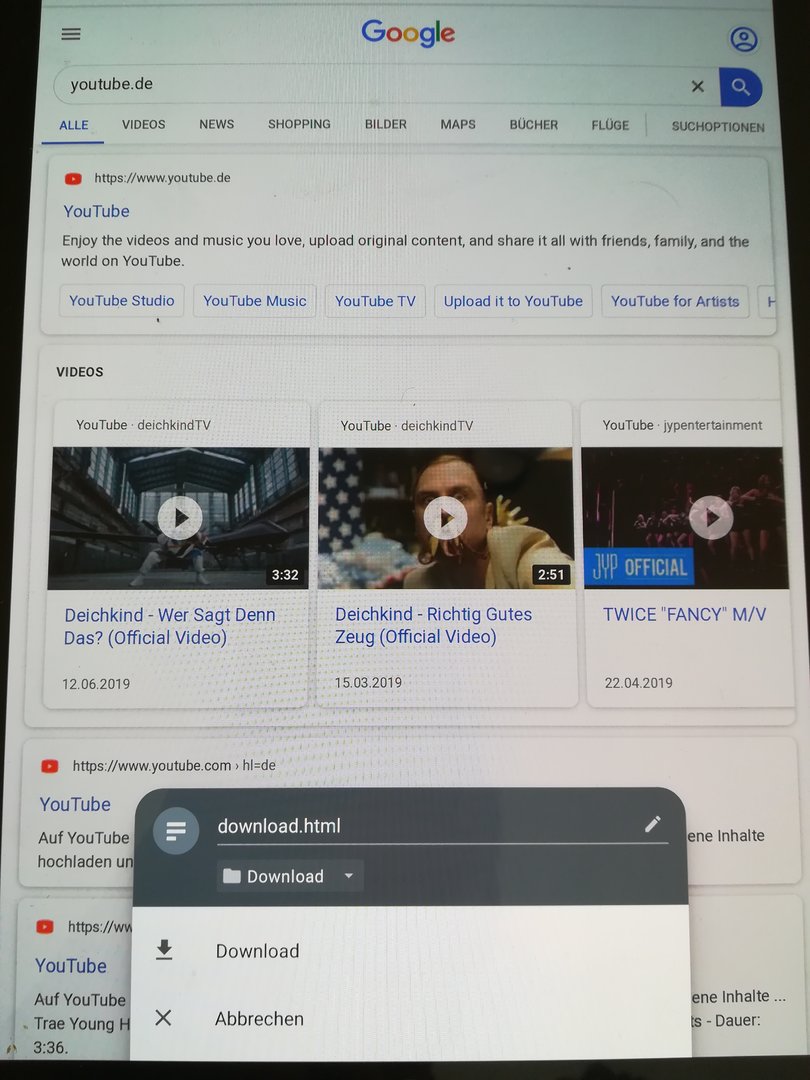This screenshot has width=810, height=1080.
Task: Click the Upload it to YouTube sitelink
Action: click(x=513, y=301)
